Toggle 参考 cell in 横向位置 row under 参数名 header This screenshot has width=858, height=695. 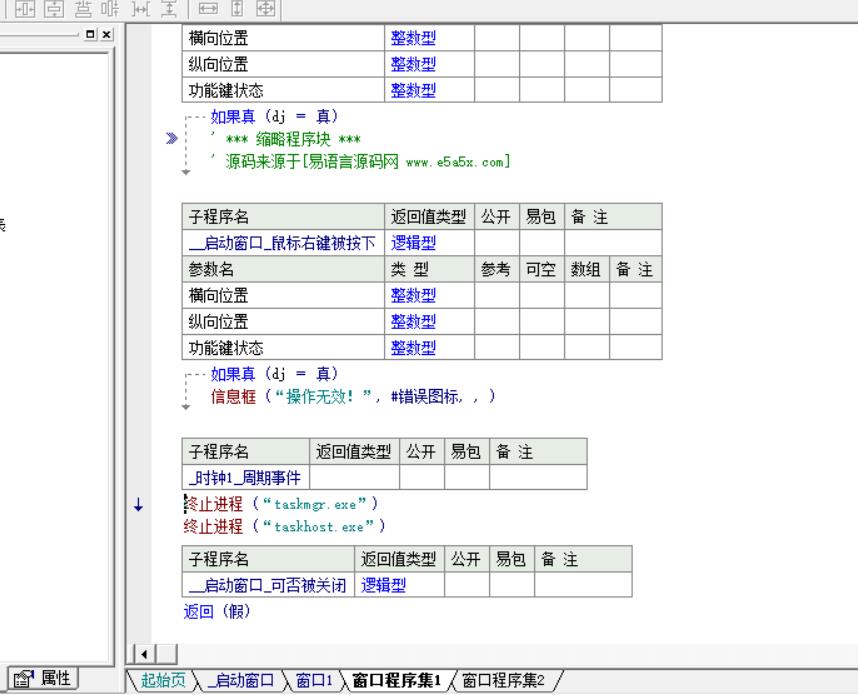tap(496, 296)
